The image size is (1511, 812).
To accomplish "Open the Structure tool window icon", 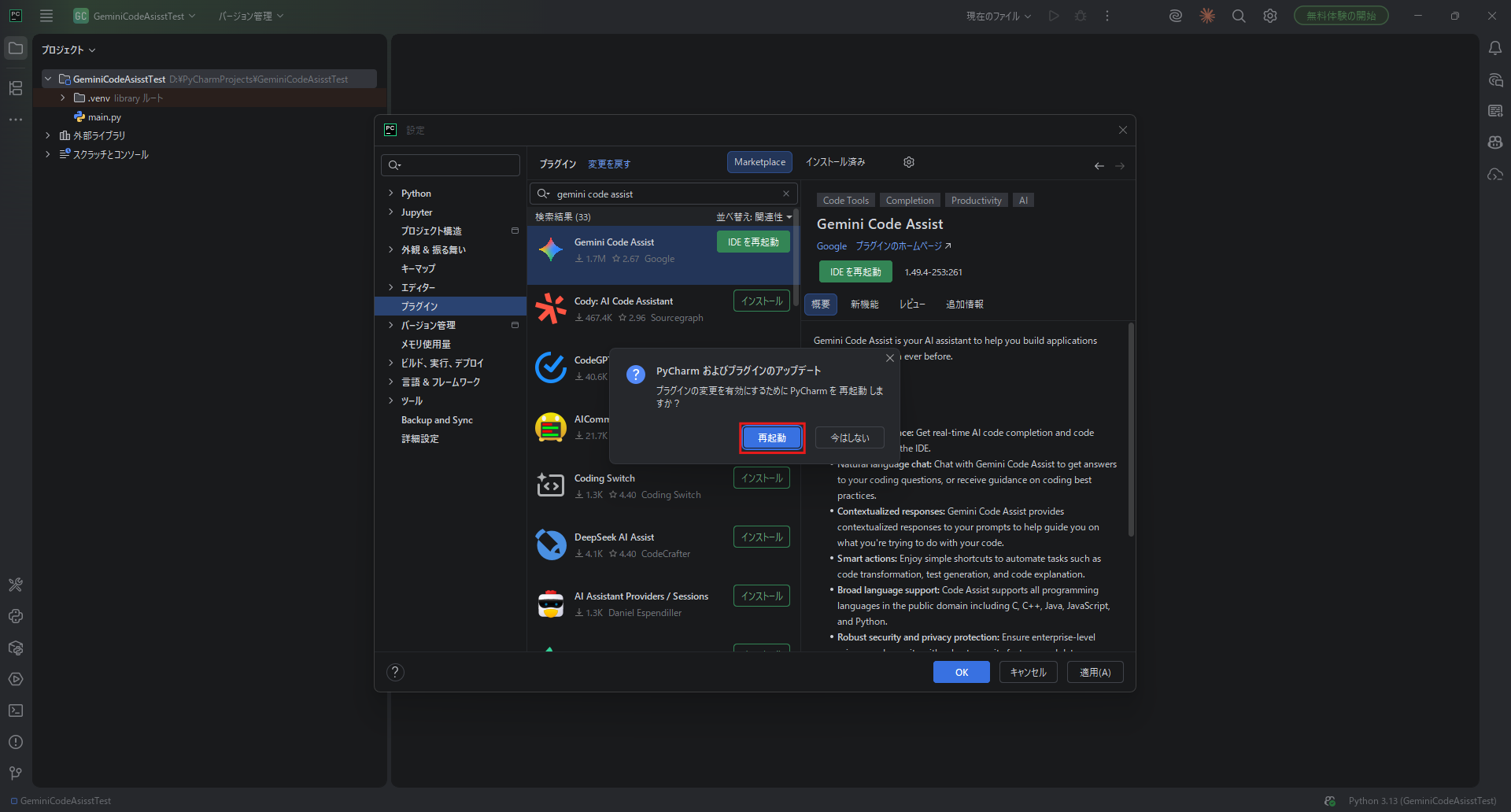I will click(16, 88).
